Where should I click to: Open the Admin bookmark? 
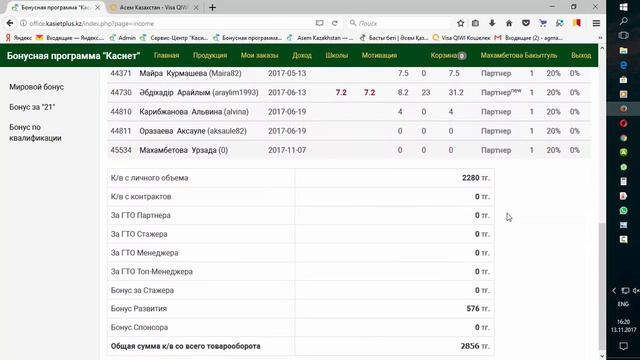click(x=122, y=38)
